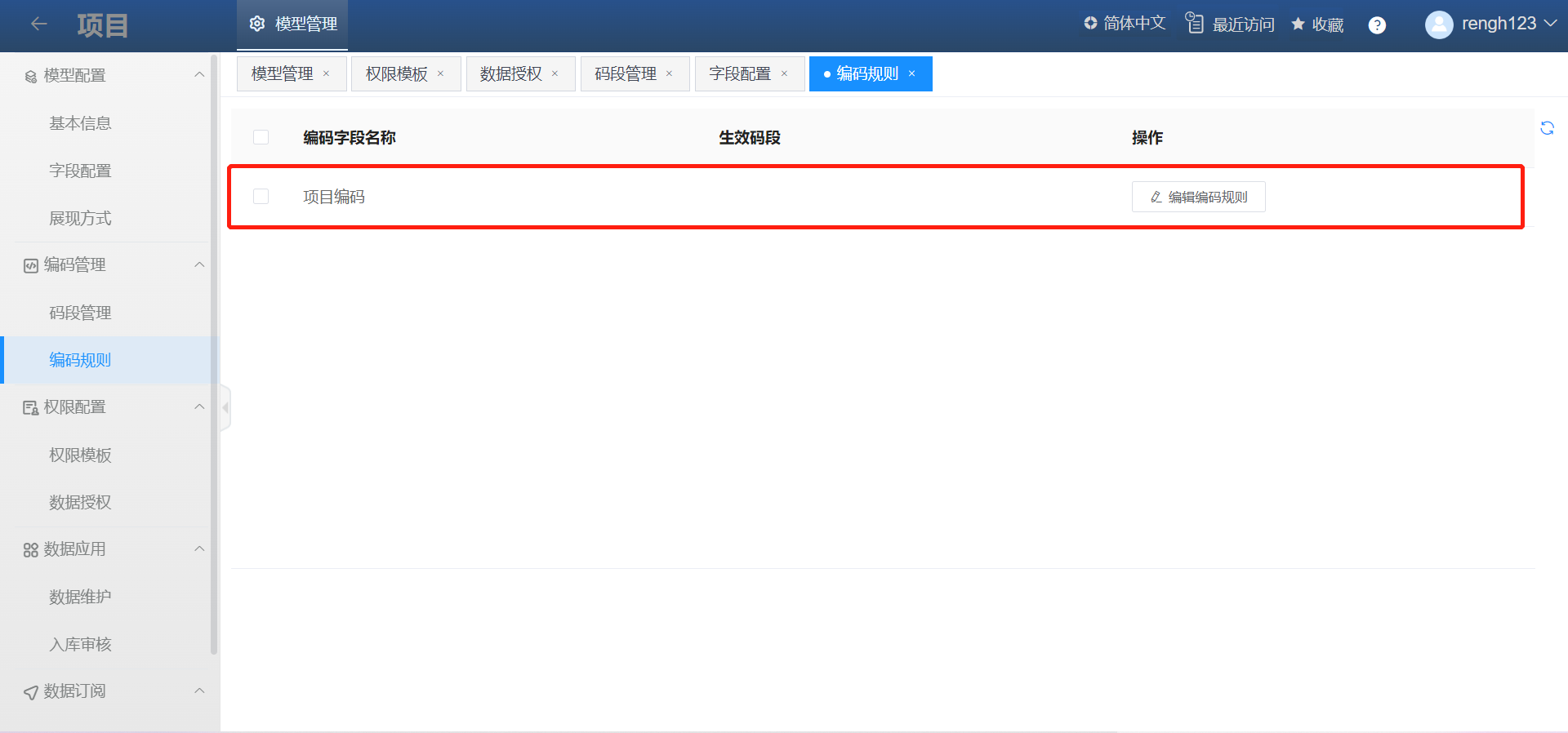Close the 权限模板 tab
1568x733 pixels.
(441, 74)
